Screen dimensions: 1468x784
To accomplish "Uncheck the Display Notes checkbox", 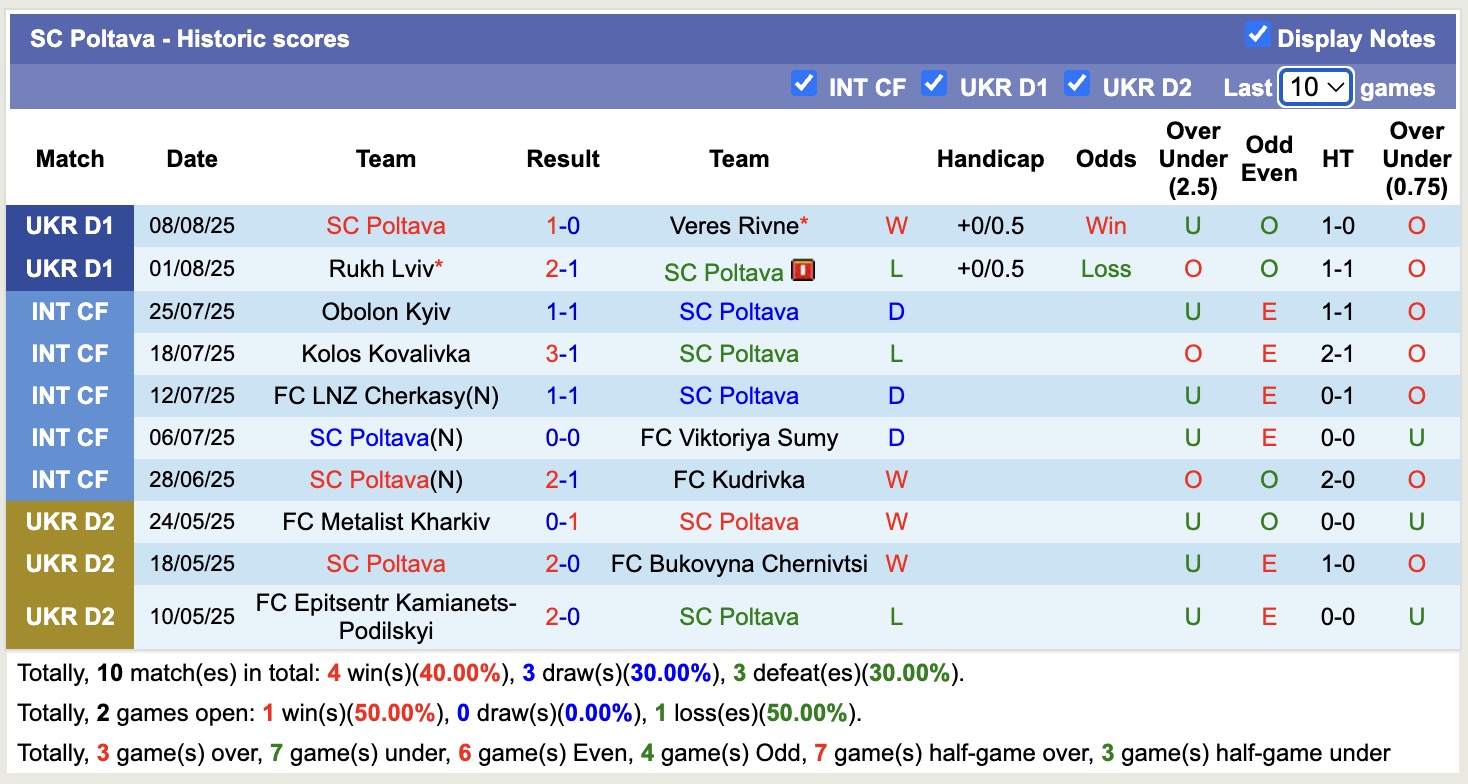I will 1256,34.
